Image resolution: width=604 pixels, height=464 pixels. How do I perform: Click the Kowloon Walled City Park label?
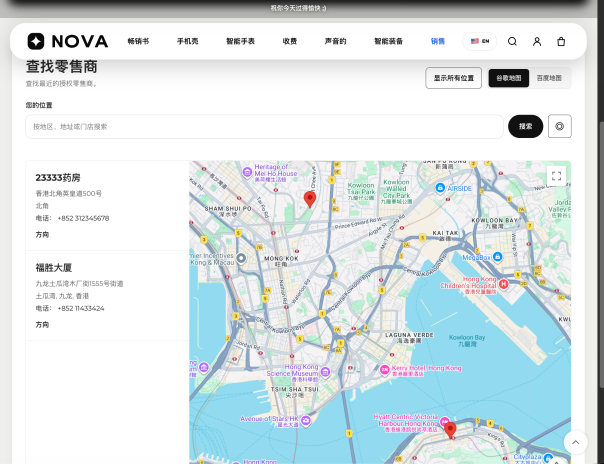click(396, 191)
